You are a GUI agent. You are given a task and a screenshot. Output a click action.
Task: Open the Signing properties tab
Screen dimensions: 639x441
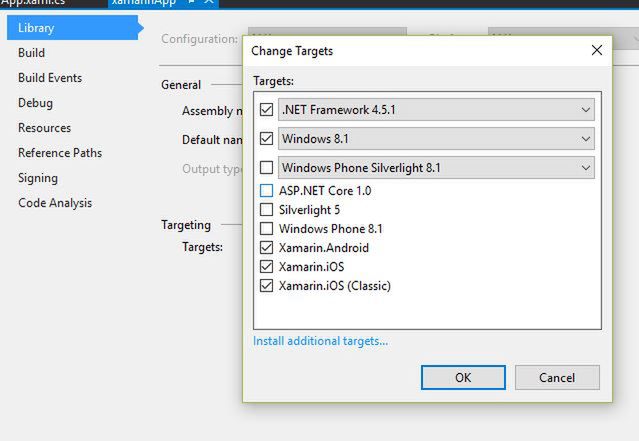[x=38, y=178]
